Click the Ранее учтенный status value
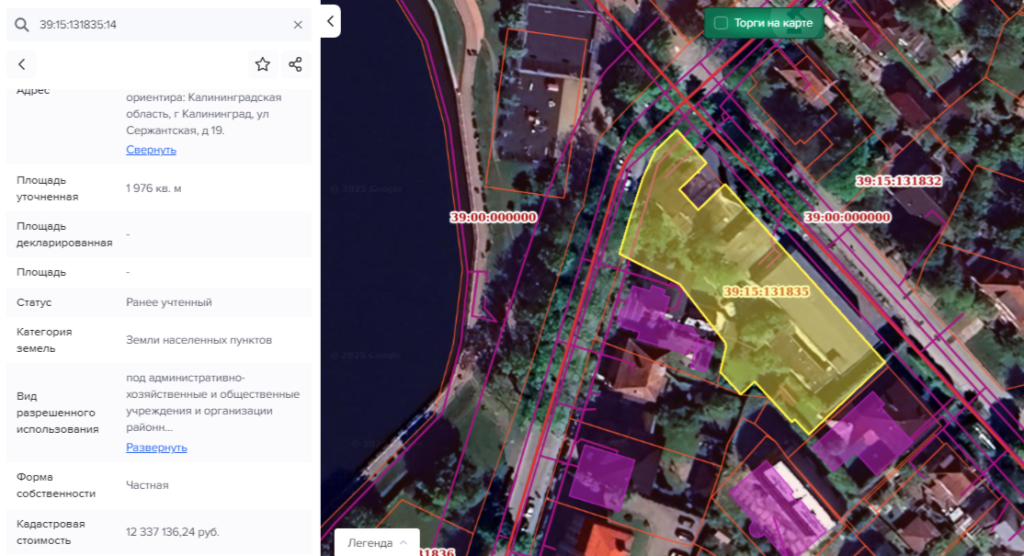This screenshot has height=556, width=1024. tap(169, 303)
